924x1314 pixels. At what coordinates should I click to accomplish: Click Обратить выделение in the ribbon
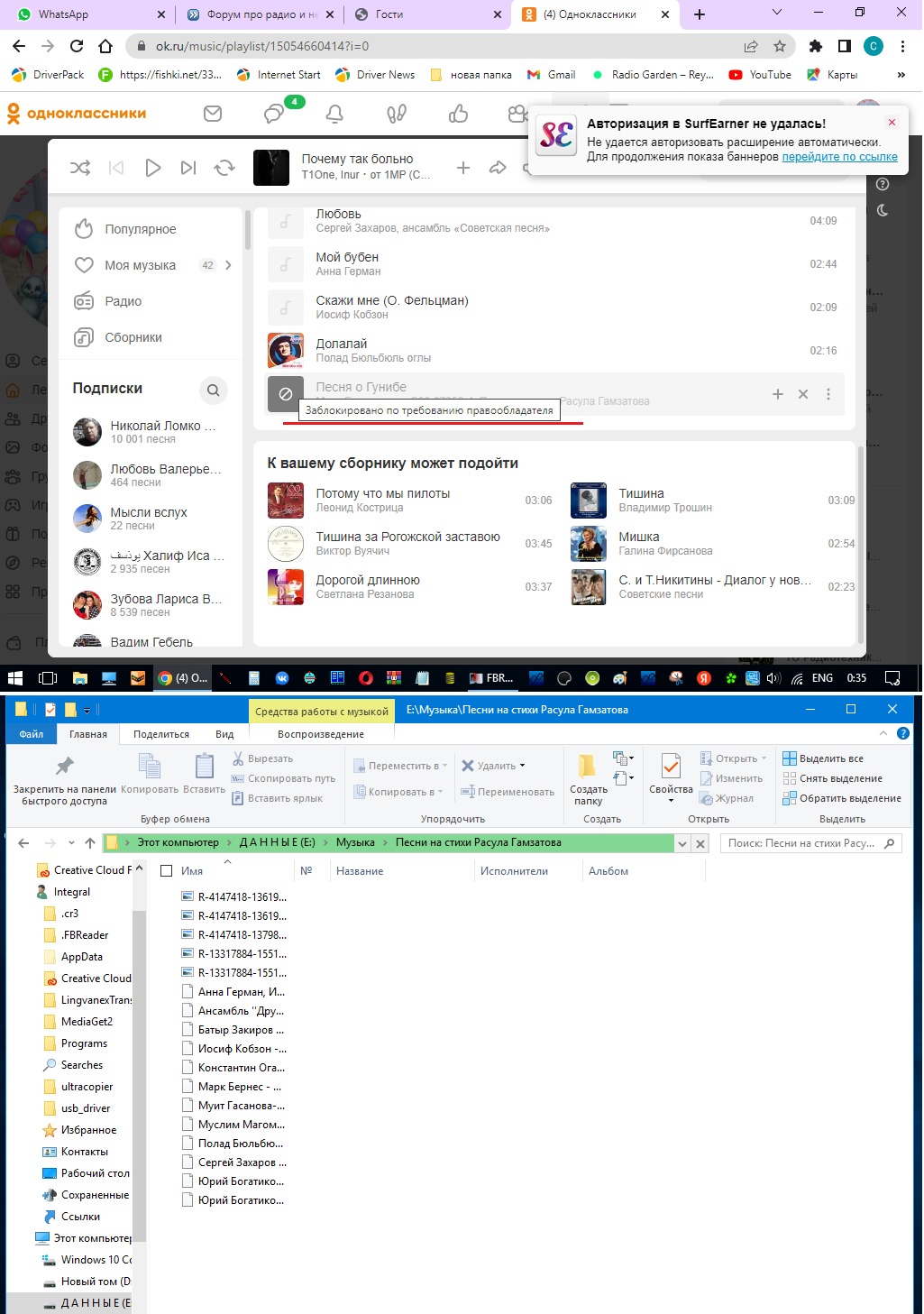pyautogui.click(x=842, y=798)
